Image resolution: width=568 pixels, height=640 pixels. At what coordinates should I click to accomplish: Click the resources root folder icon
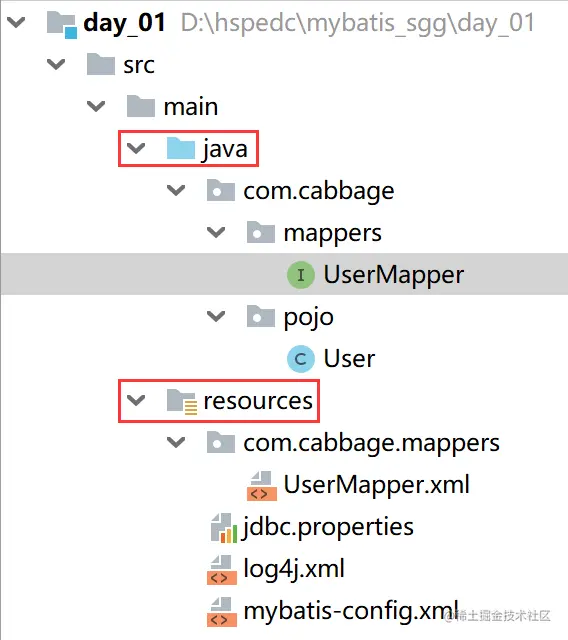[x=182, y=401]
